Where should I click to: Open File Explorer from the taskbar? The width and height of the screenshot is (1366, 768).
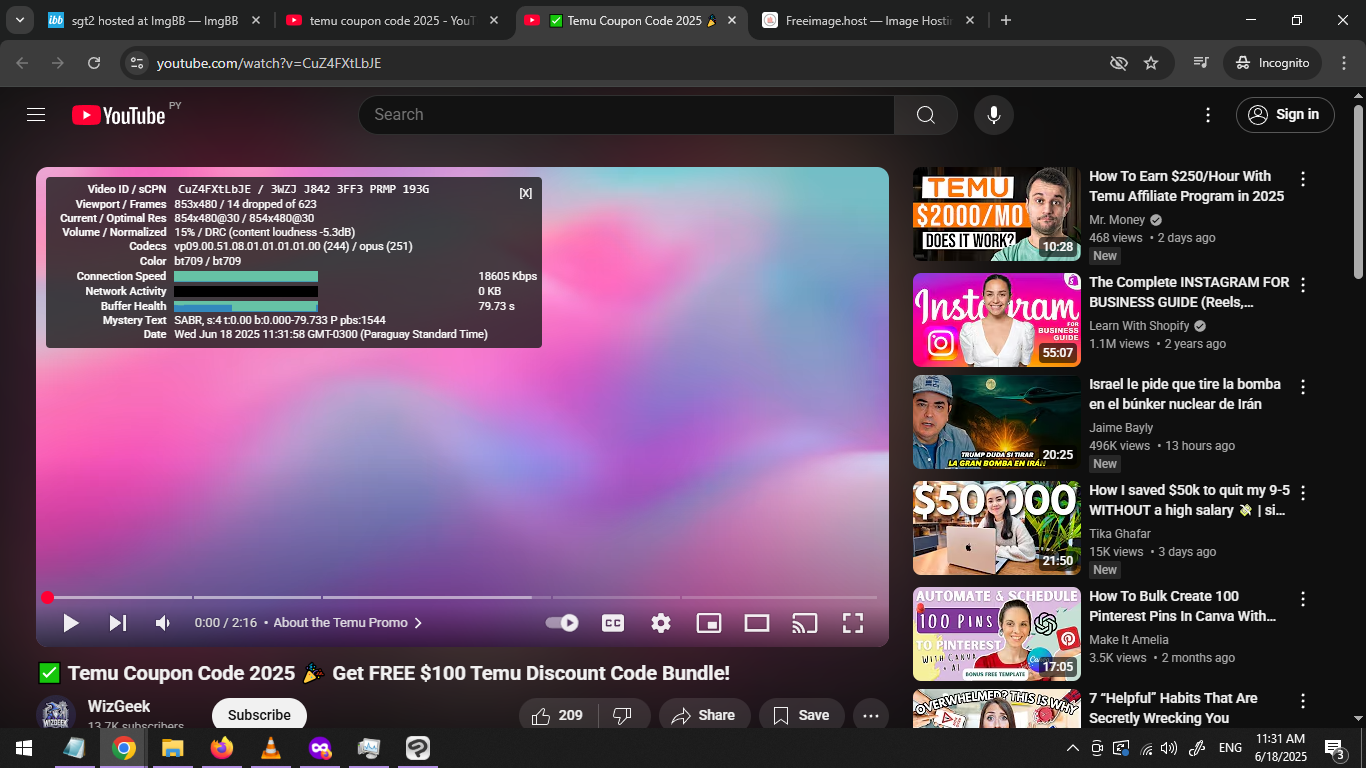click(173, 748)
